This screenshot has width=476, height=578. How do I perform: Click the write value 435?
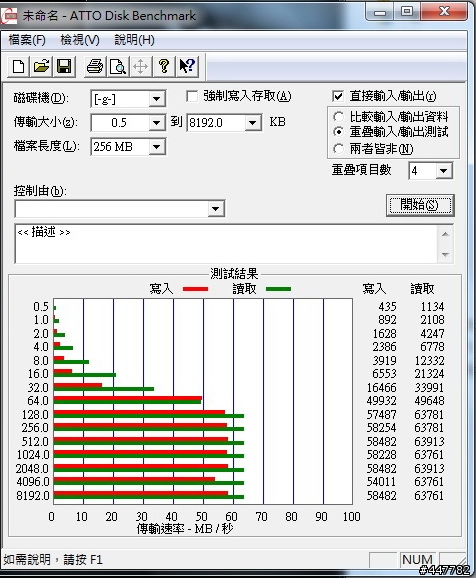tap(387, 307)
